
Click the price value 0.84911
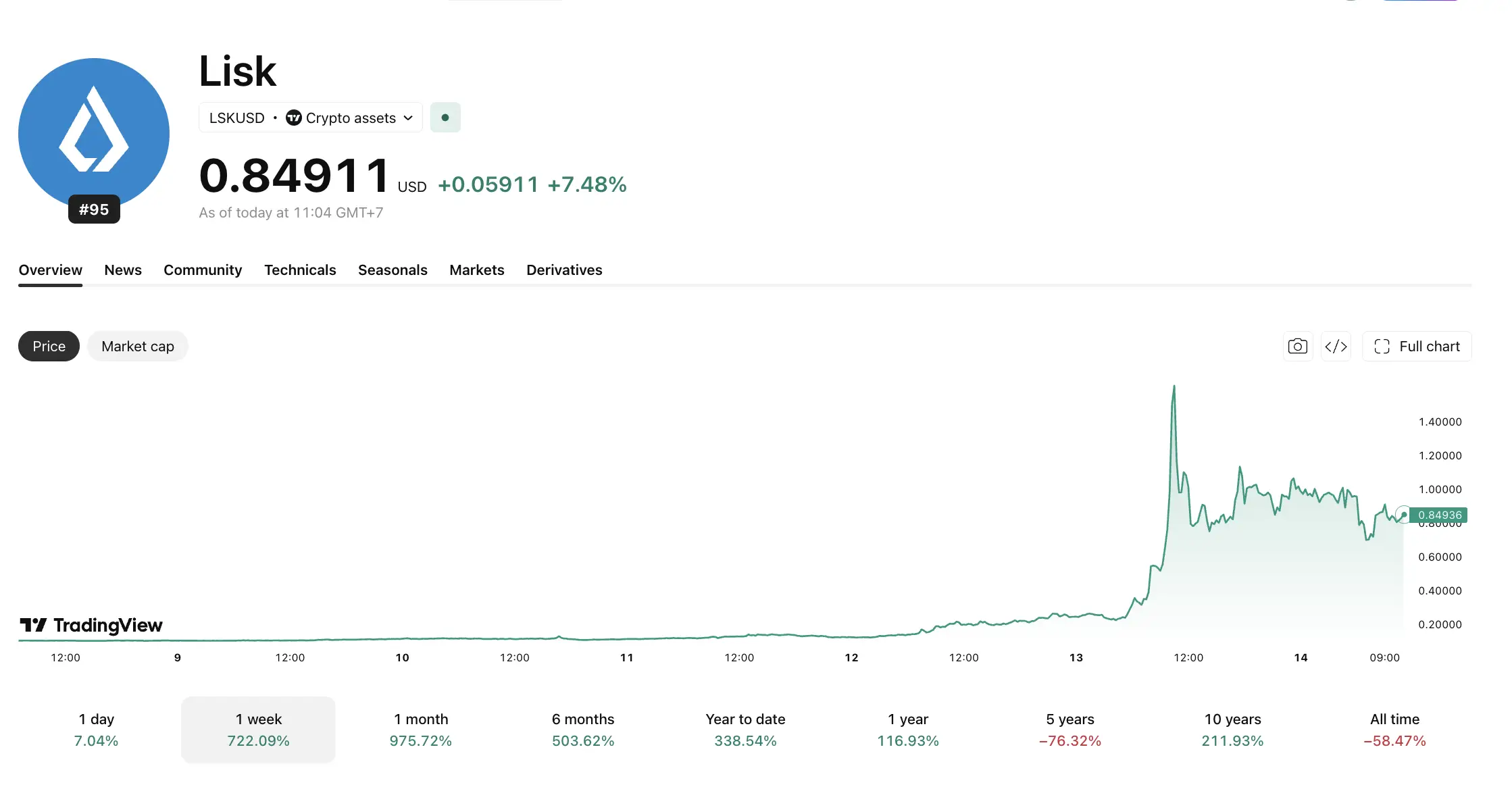[295, 176]
